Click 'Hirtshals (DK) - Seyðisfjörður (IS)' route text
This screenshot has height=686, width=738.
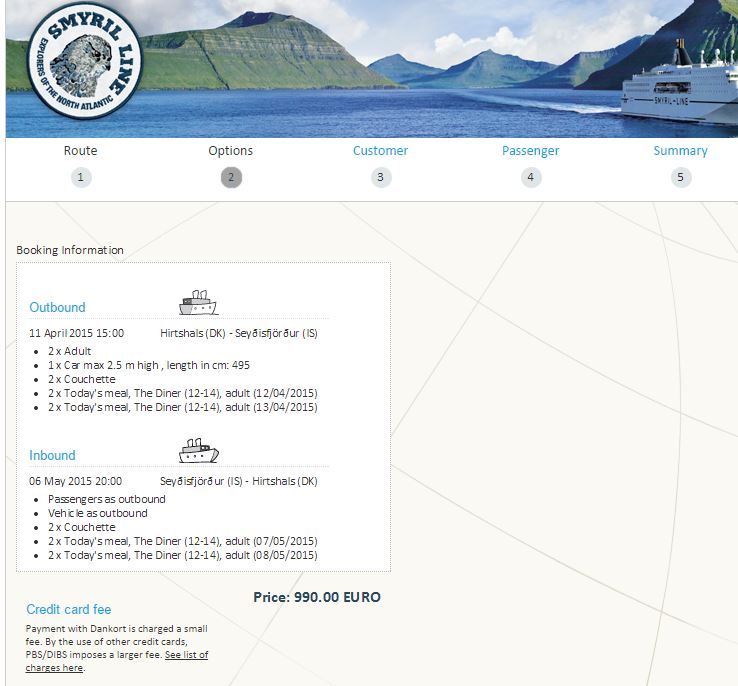tap(239, 333)
